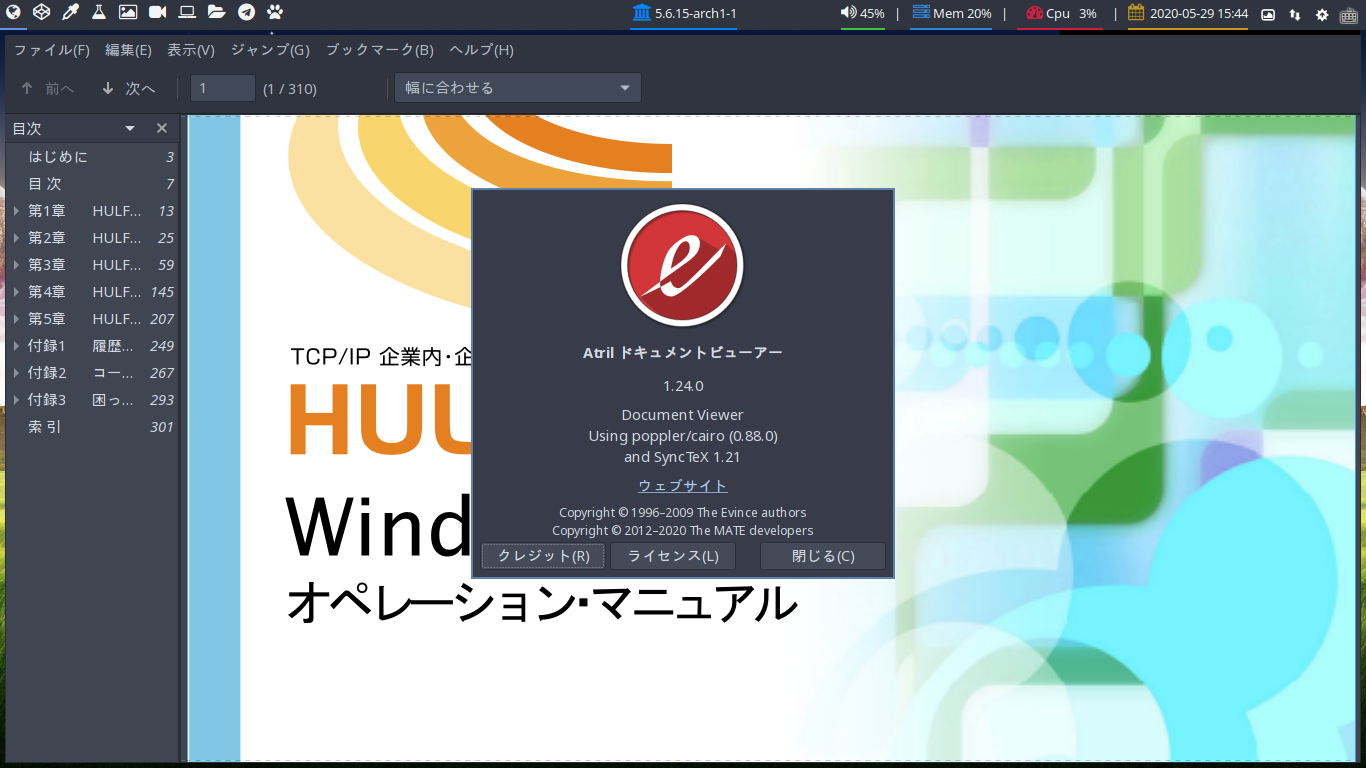Open the 幅に合わせる zoom dropdown
The width and height of the screenshot is (1366, 768).
518,88
